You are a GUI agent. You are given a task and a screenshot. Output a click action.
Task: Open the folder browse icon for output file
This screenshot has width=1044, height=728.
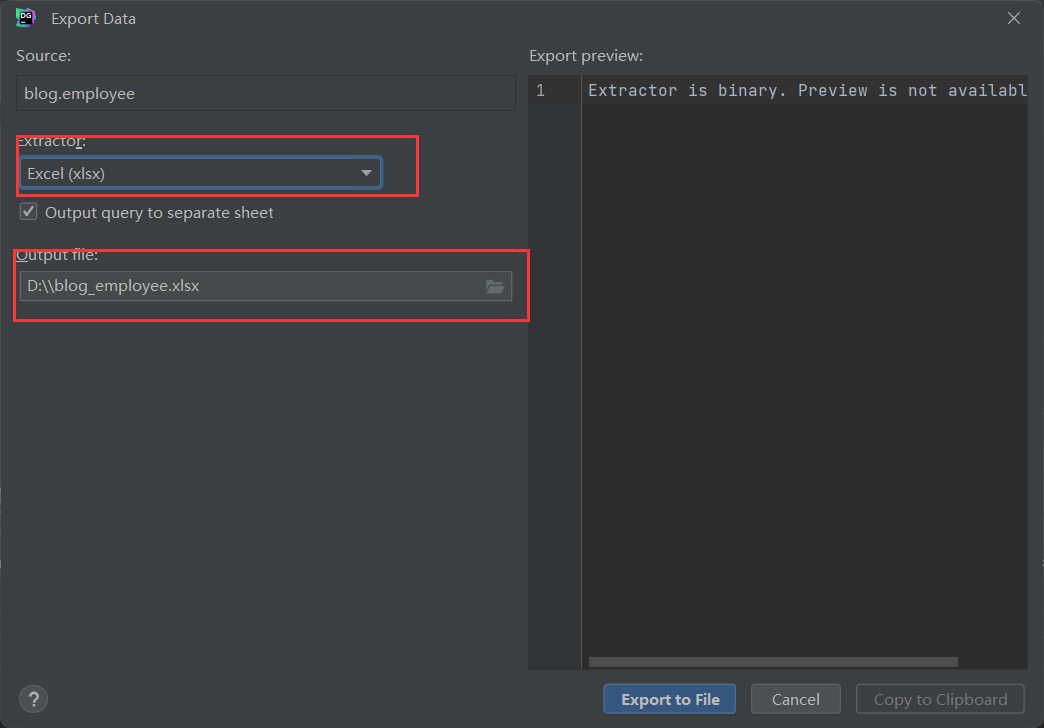(x=495, y=286)
